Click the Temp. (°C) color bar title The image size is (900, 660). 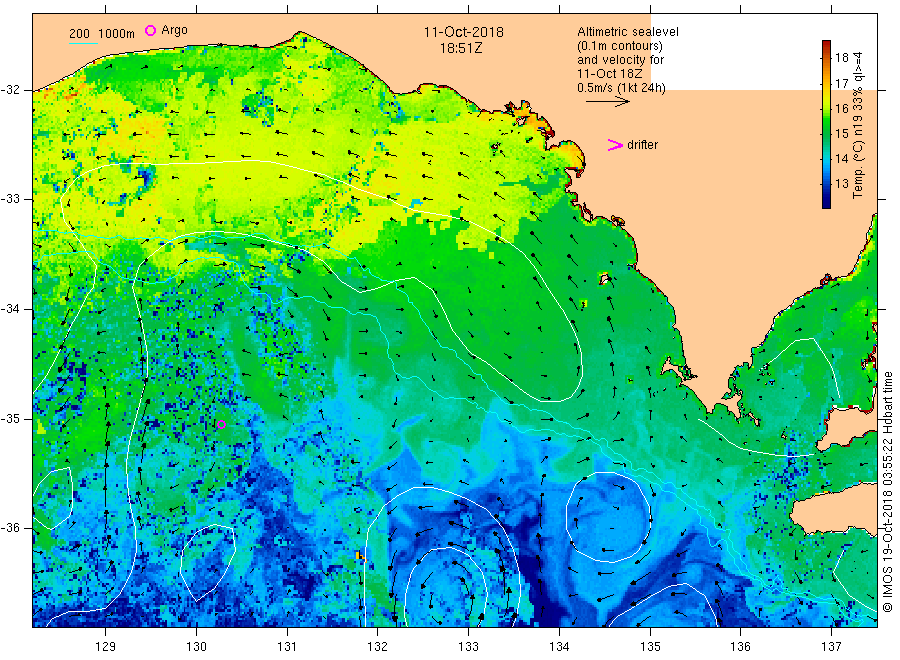pos(858,125)
